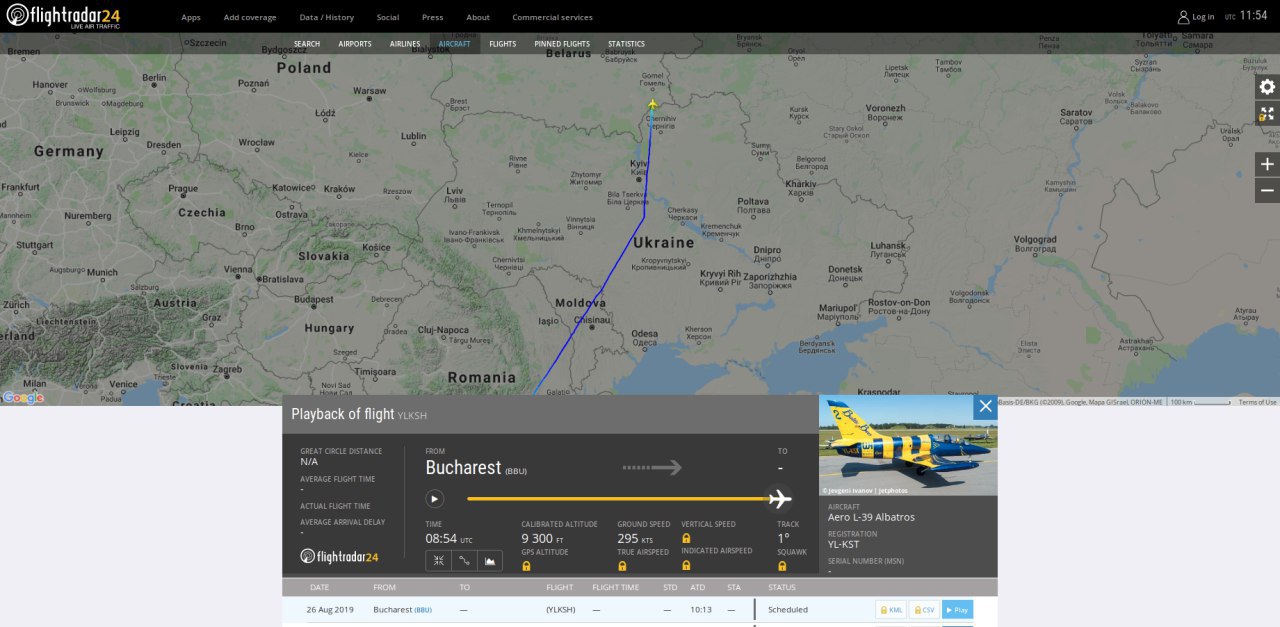Click the locked vertical speed icon

686,538
